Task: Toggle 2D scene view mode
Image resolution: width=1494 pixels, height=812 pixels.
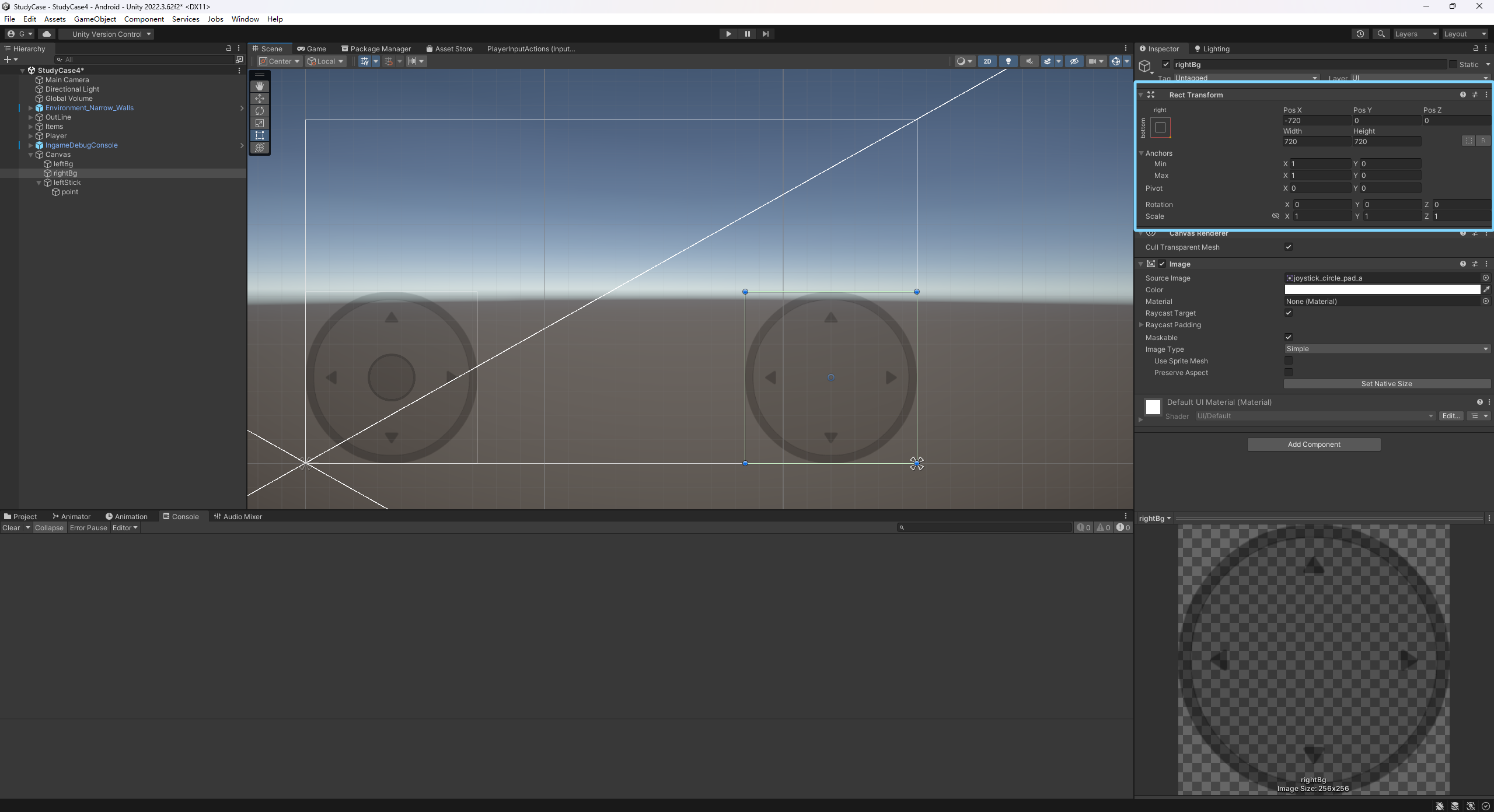Action: pyautogui.click(x=987, y=61)
